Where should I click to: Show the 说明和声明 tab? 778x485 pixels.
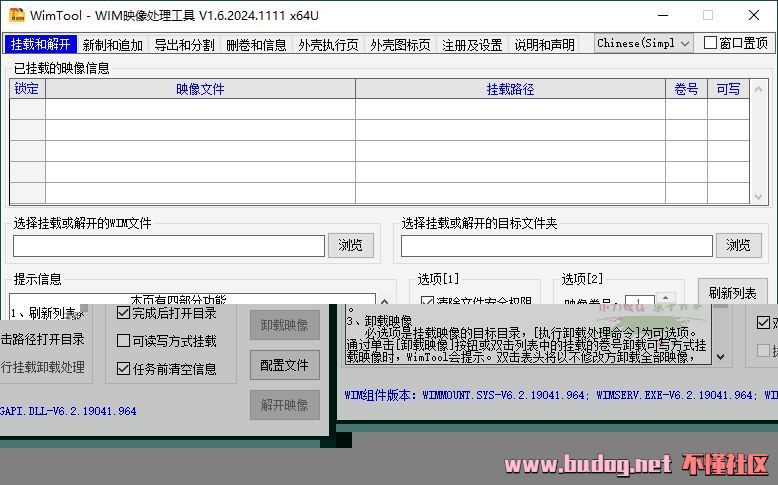[x=544, y=45]
